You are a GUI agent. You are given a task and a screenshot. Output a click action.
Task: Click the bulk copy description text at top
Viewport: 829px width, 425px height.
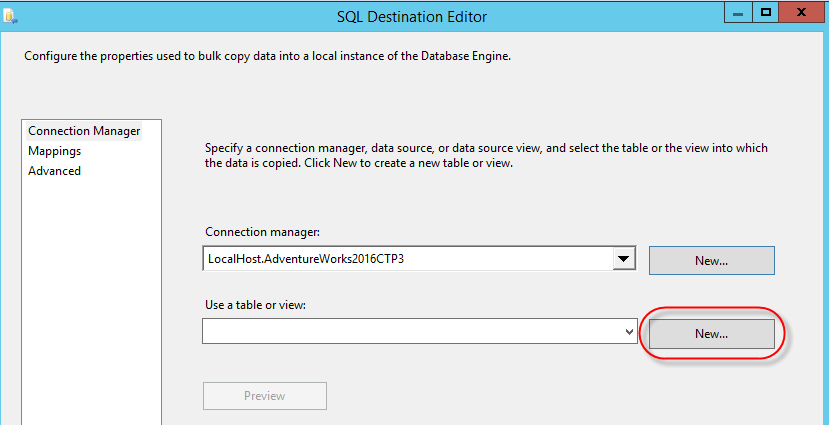coord(267,56)
